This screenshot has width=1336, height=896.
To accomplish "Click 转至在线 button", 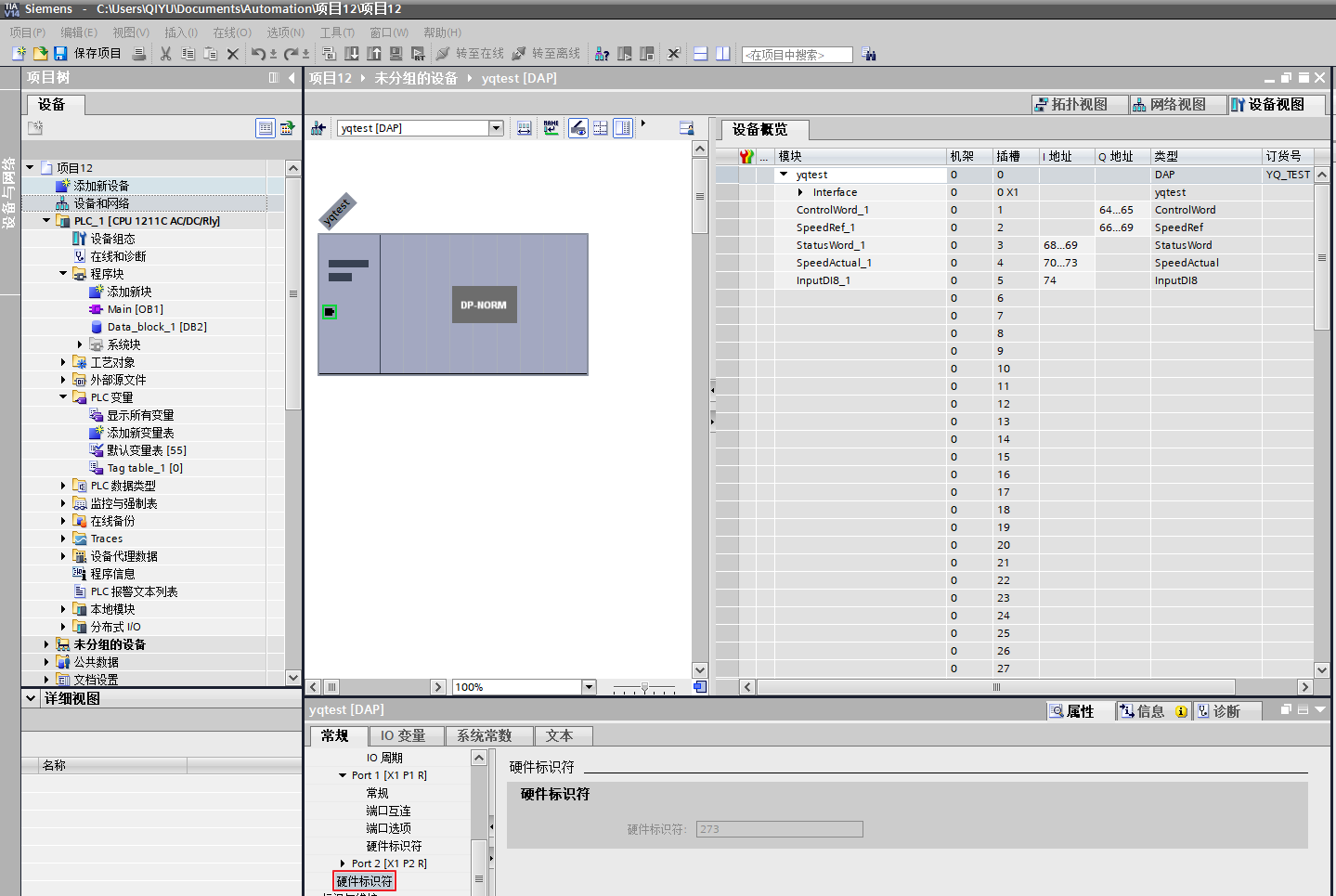I will (470, 54).
